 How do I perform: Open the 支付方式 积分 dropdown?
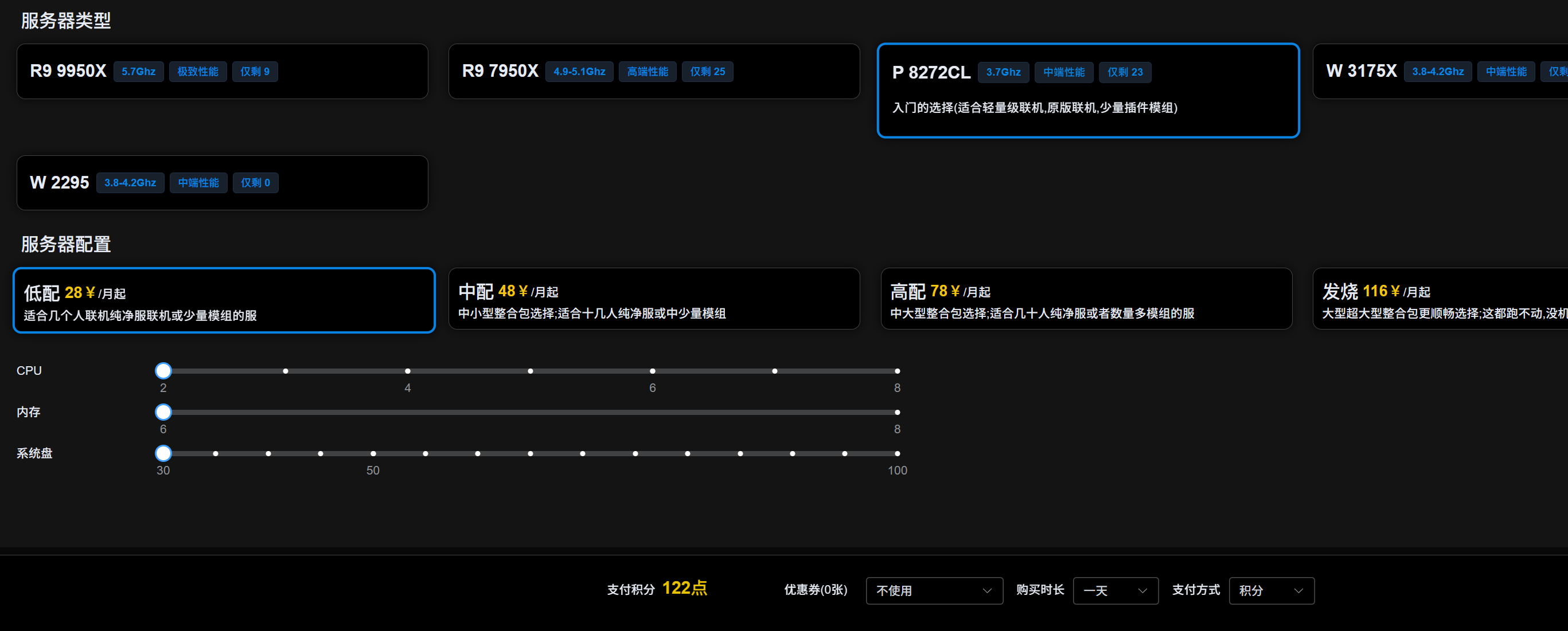point(1271,590)
